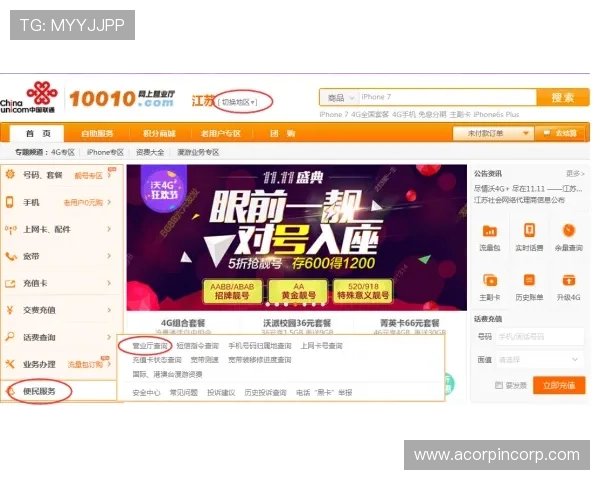Tick the 要发票 checkbox

pyautogui.click(x=499, y=385)
